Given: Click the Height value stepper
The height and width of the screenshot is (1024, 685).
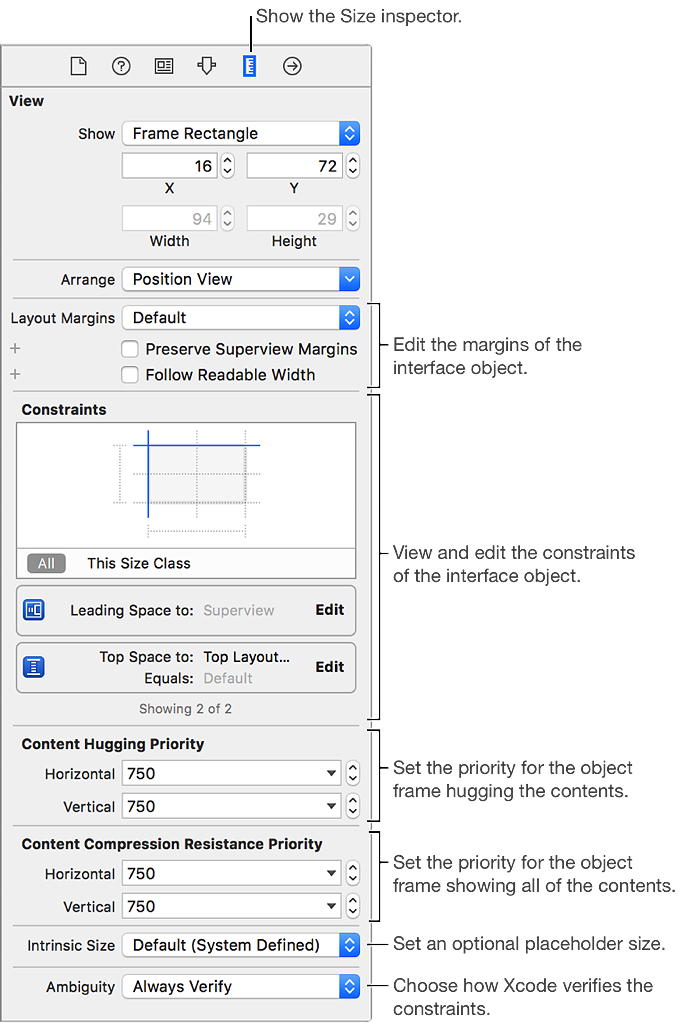Looking at the screenshot, I should [x=353, y=218].
